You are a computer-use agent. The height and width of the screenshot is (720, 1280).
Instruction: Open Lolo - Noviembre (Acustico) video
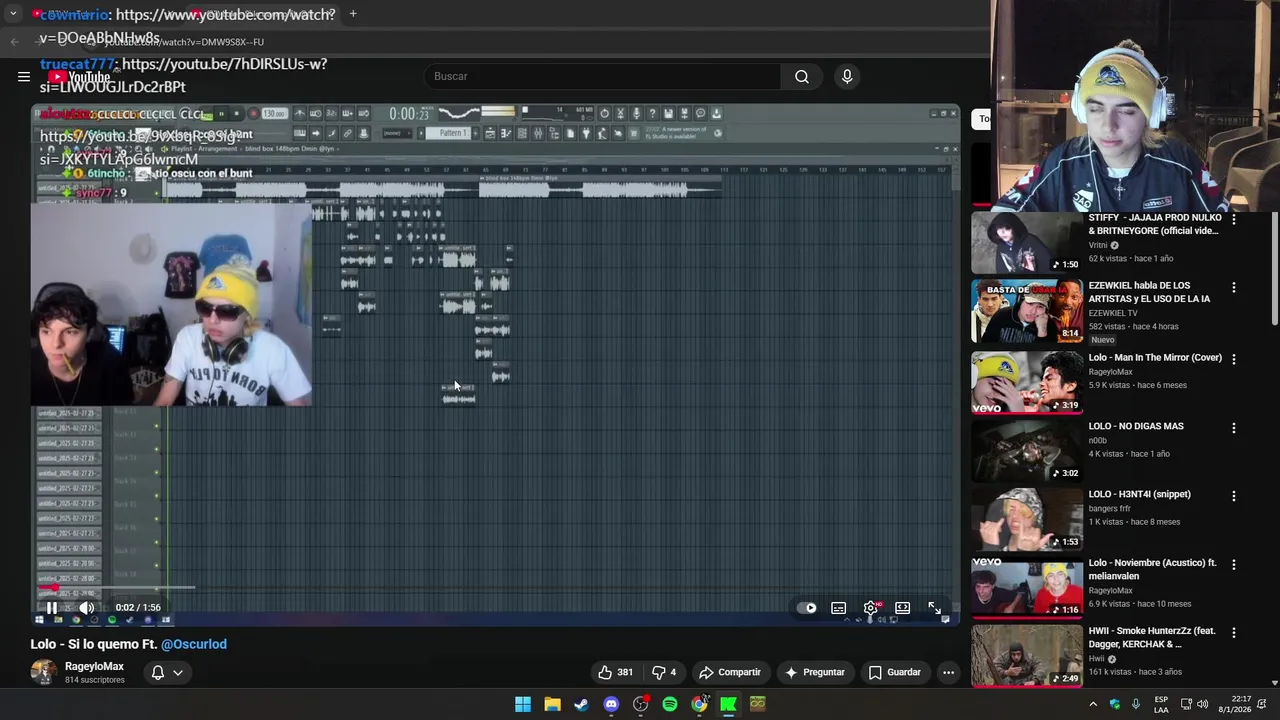(1153, 569)
